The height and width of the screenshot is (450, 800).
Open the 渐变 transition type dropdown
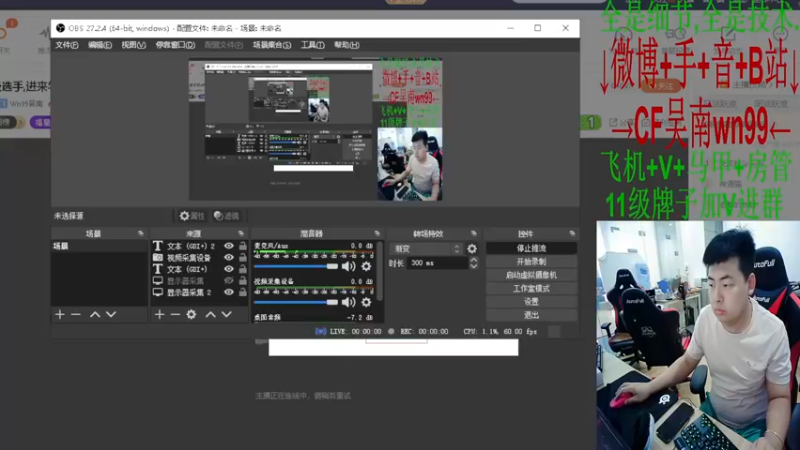click(x=427, y=248)
